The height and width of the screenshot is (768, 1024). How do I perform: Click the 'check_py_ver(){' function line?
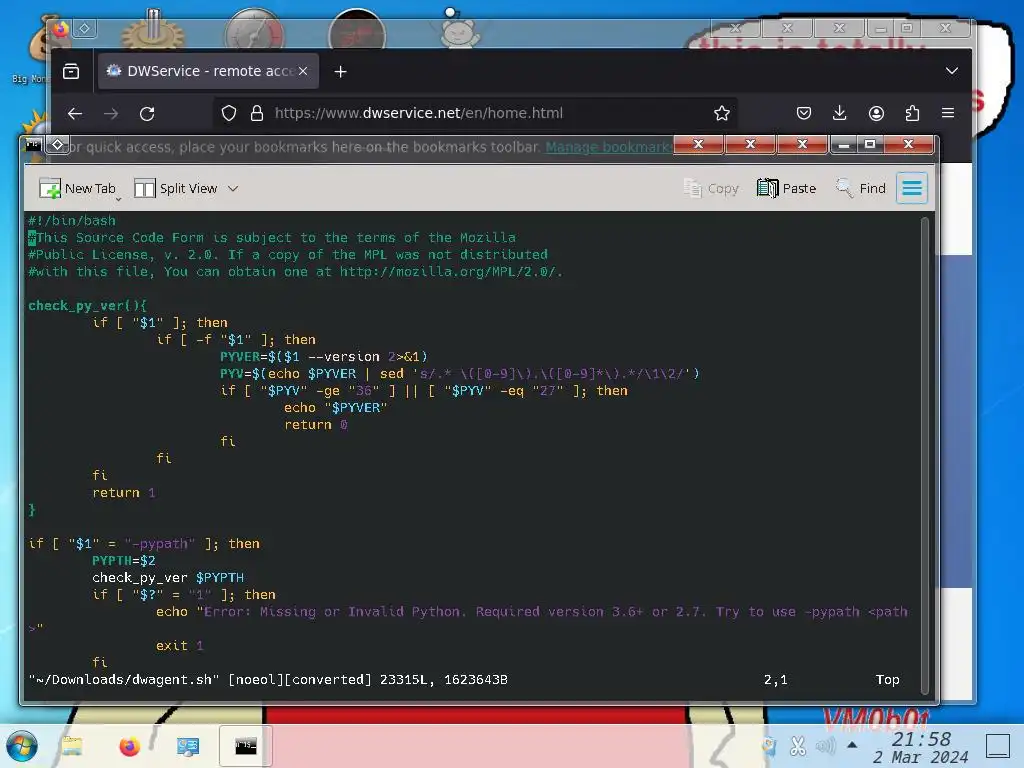coord(88,306)
